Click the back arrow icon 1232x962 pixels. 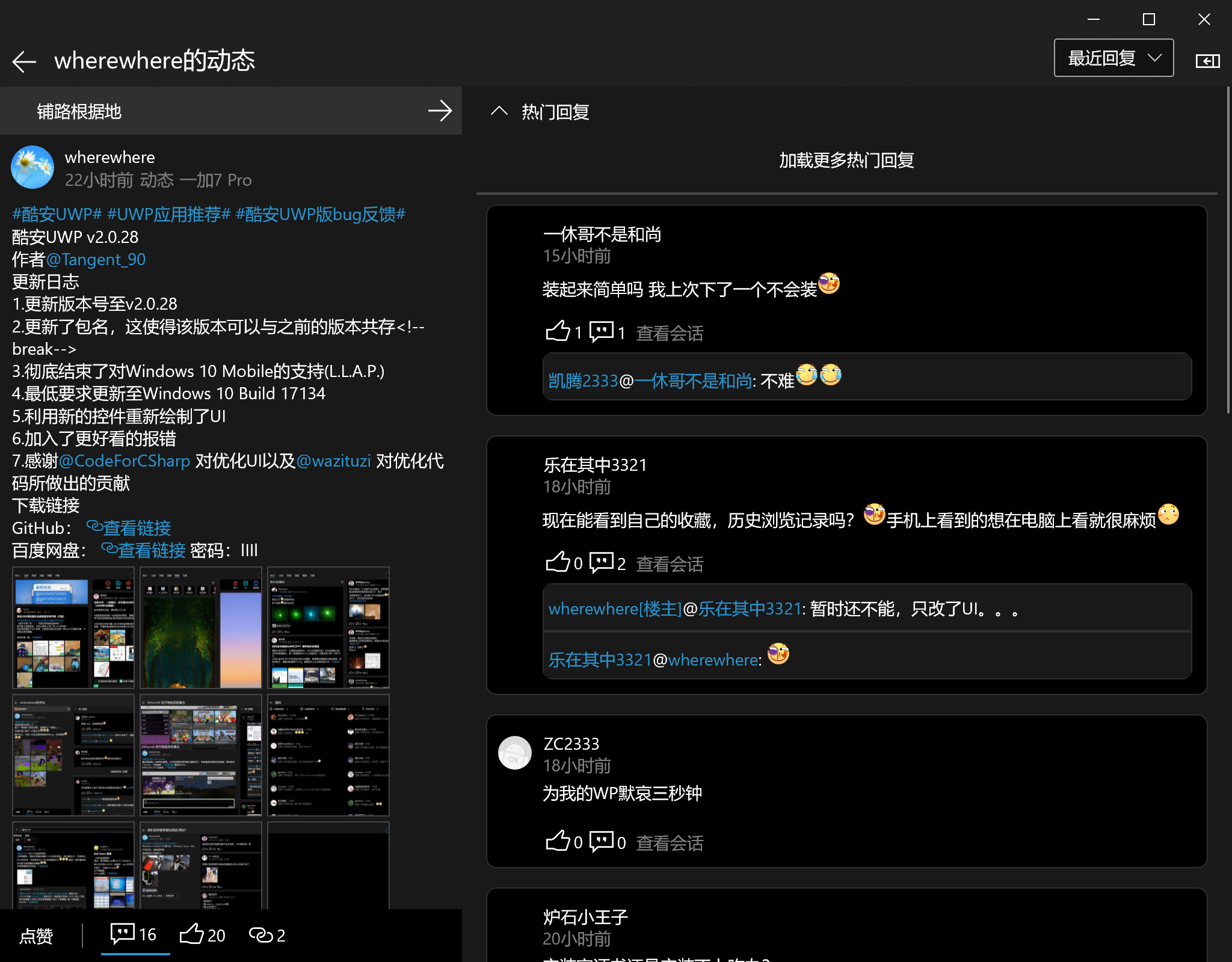(24, 61)
